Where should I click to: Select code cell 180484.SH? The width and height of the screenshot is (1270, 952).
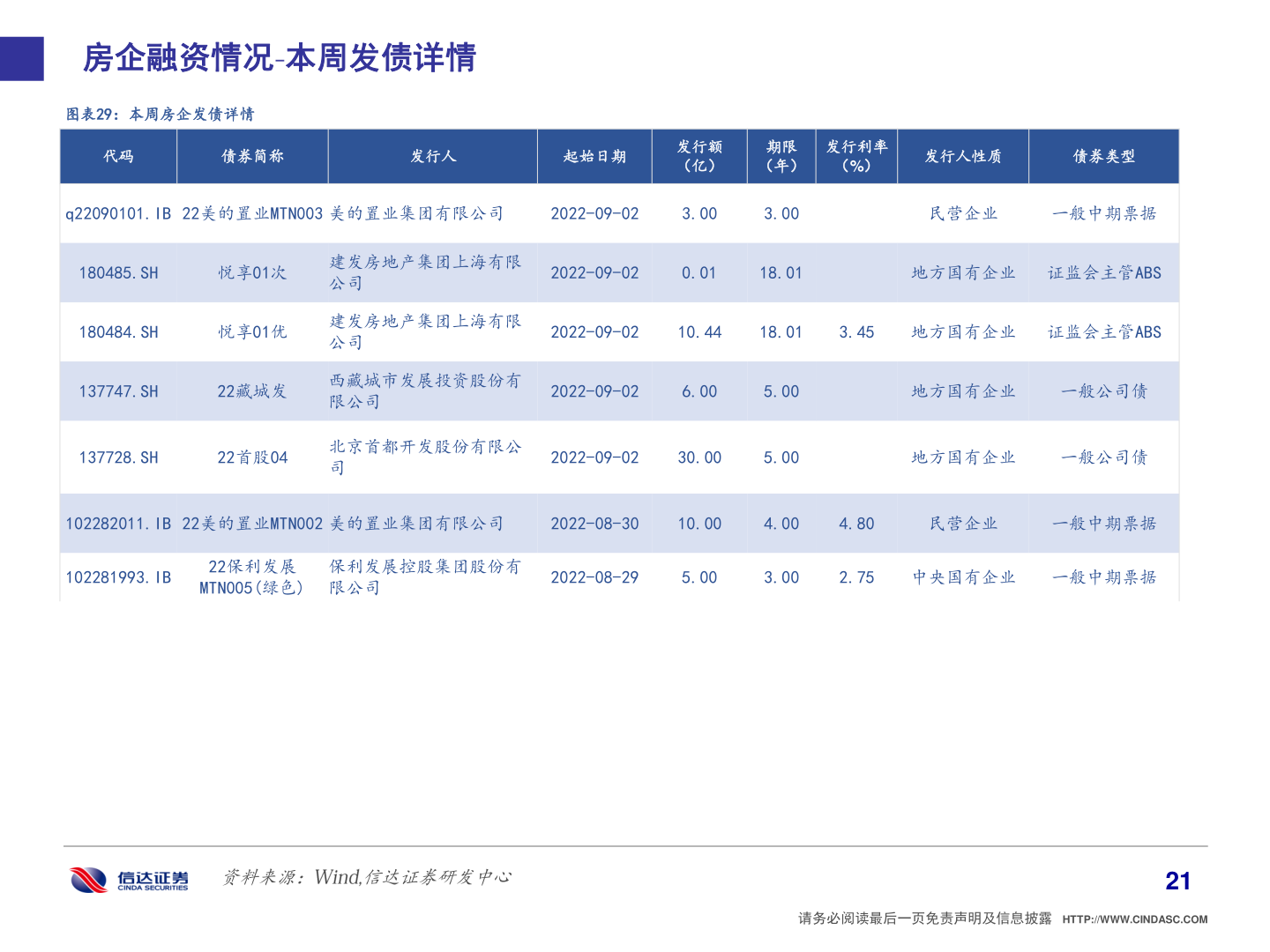(118, 332)
